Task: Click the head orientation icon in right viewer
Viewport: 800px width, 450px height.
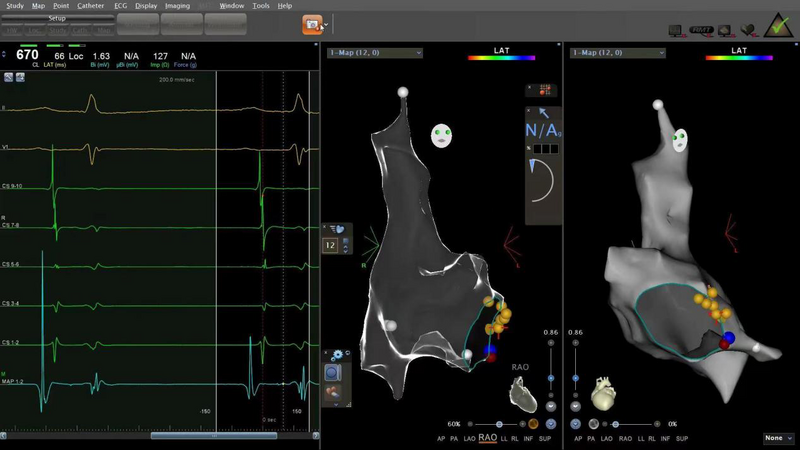Action: point(681,140)
